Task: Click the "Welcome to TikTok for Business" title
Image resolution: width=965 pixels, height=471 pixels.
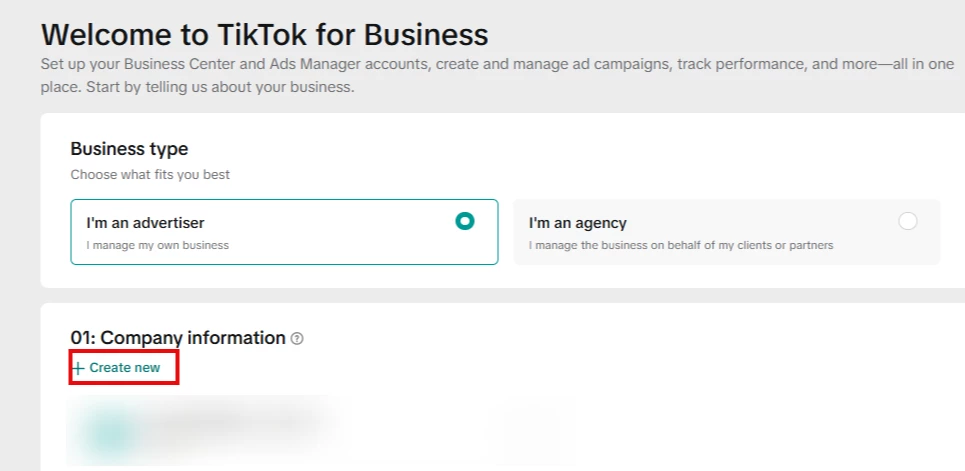Action: point(264,35)
